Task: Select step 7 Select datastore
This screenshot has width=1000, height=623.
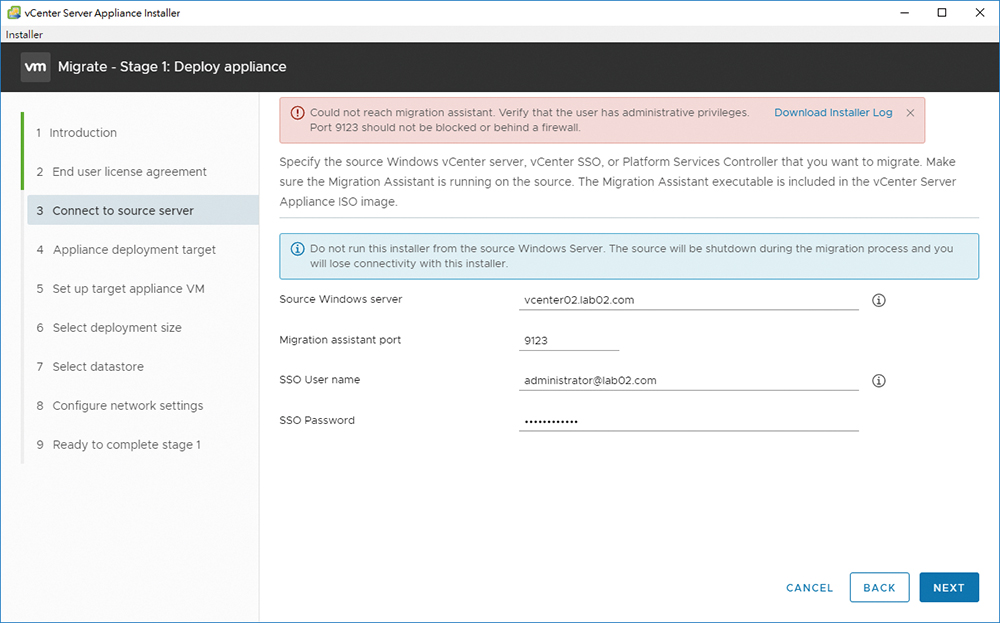Action: [90, 367]
